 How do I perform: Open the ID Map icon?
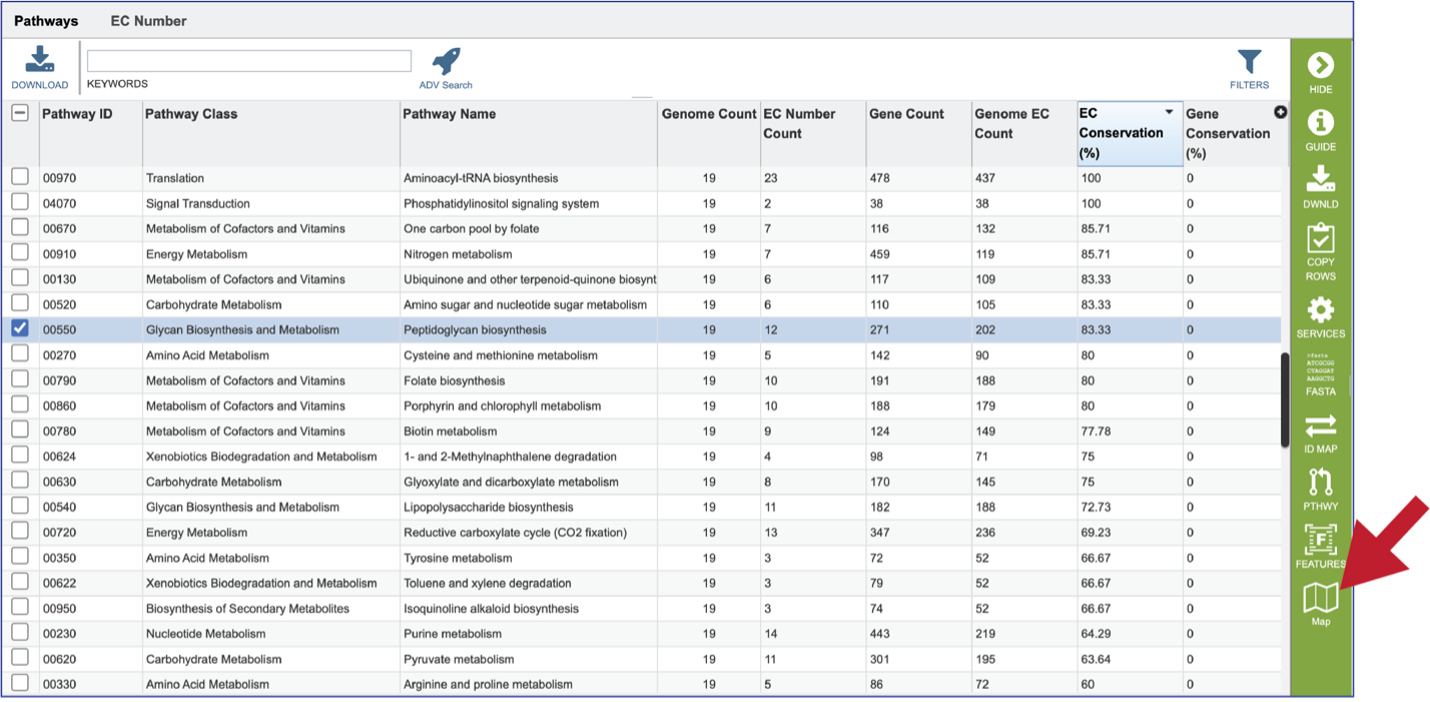[1320, 426]
